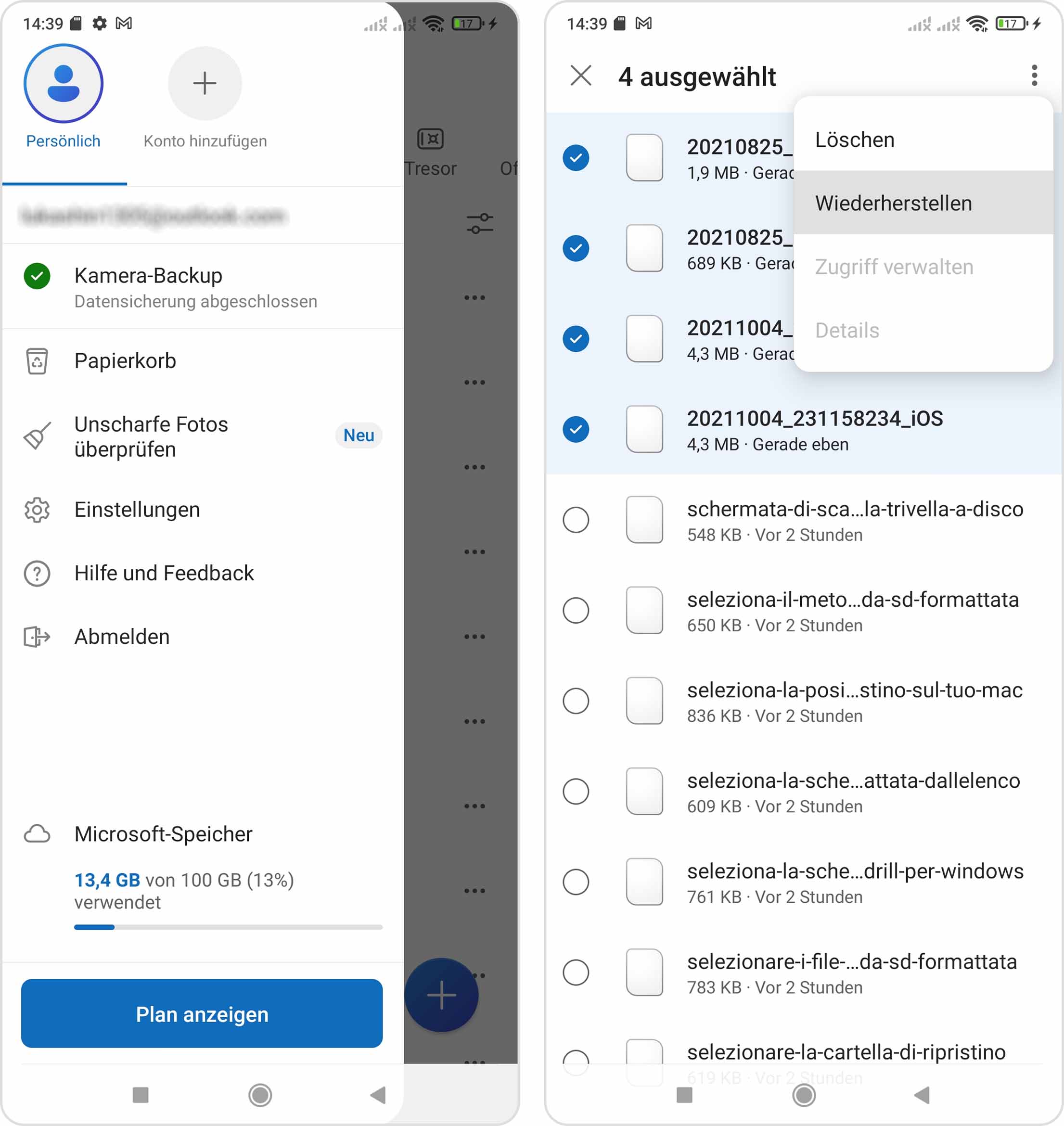Tap the Kamera-Backup title text
This screenshot has width=1064, height=1126.
[148, 275]
